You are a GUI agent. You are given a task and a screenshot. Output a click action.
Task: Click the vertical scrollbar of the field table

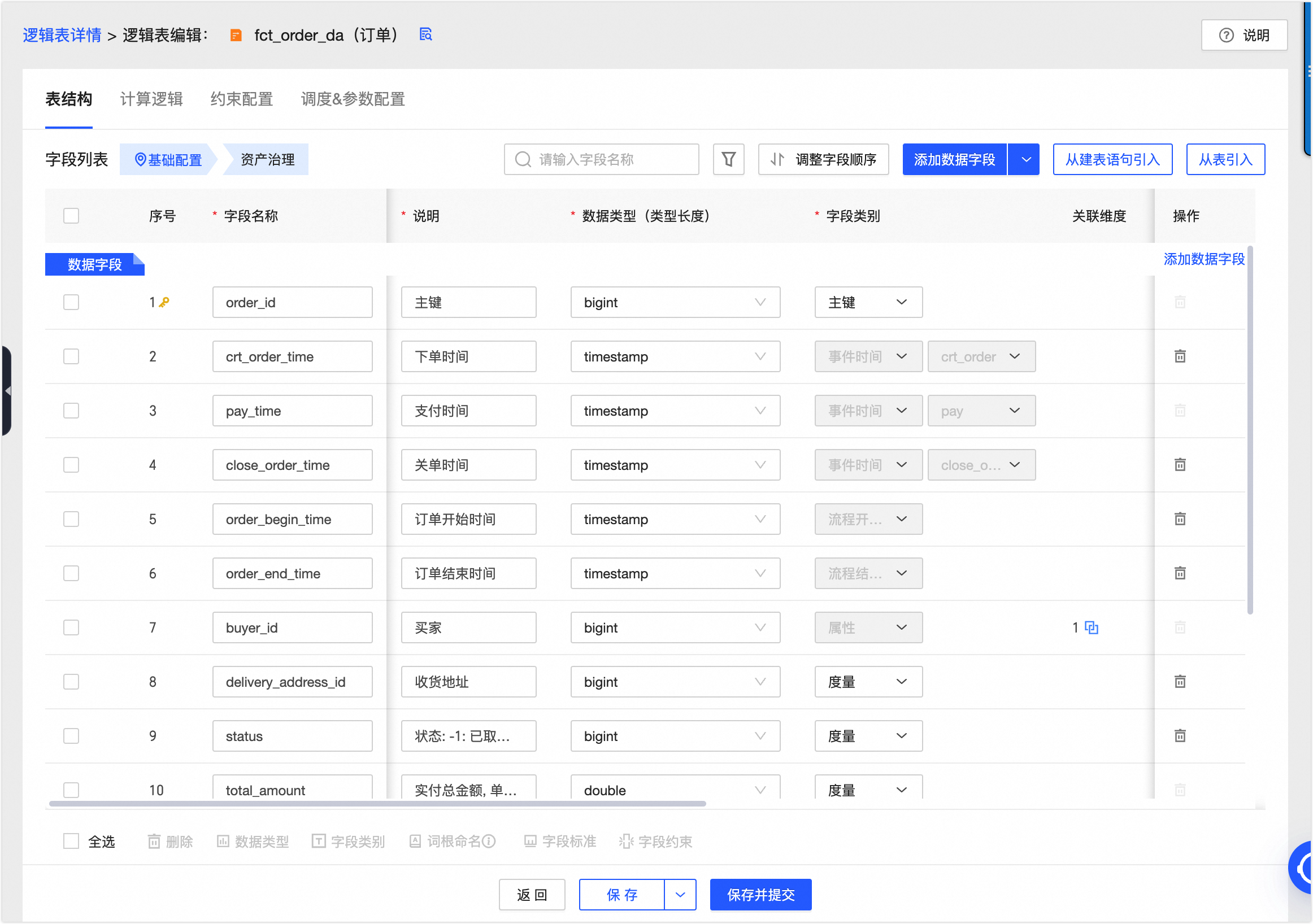coord(1250,430)
